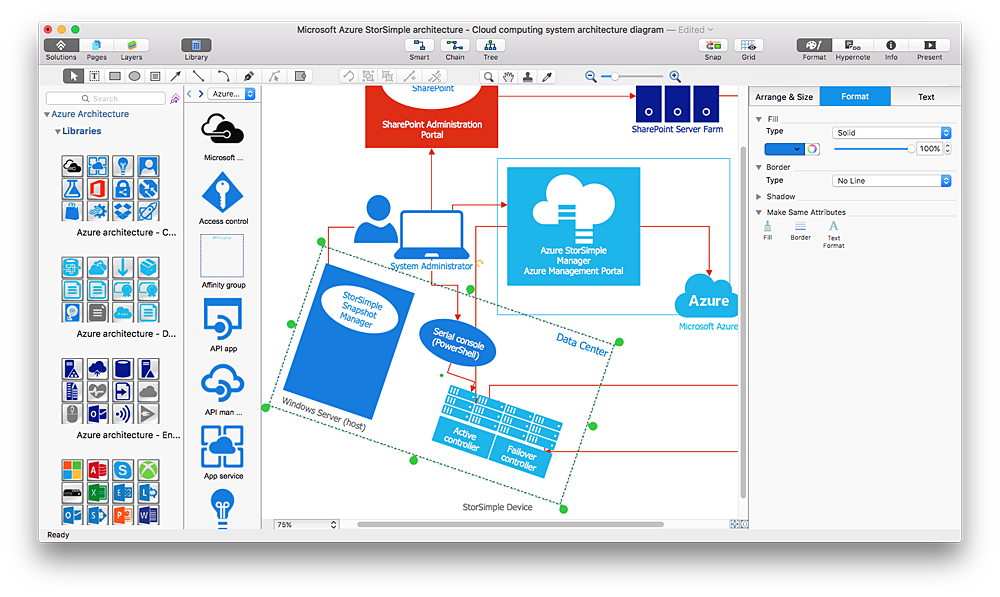The height and width of the screenshot is (597, 1000).
Task: Open the Fill Type dropdown showing Solid
Action: (x=890, y=132)
